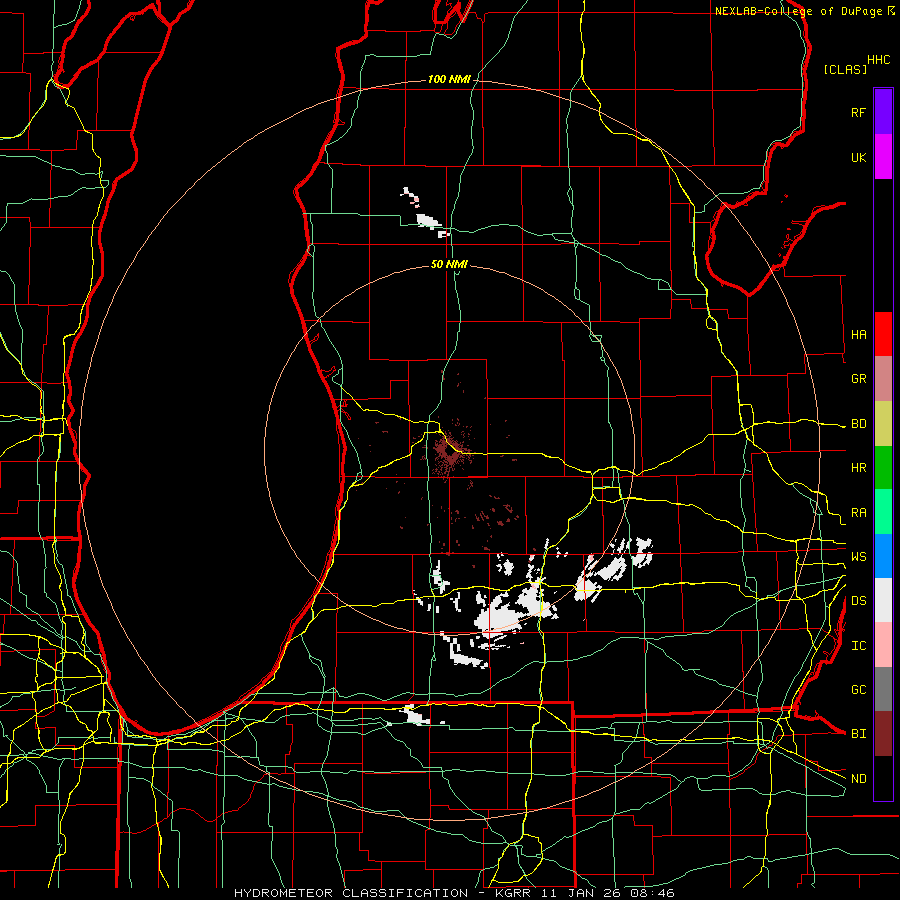Click the RF legend label
Viewport: 900px width, 900px height.
tap(858, 112)
